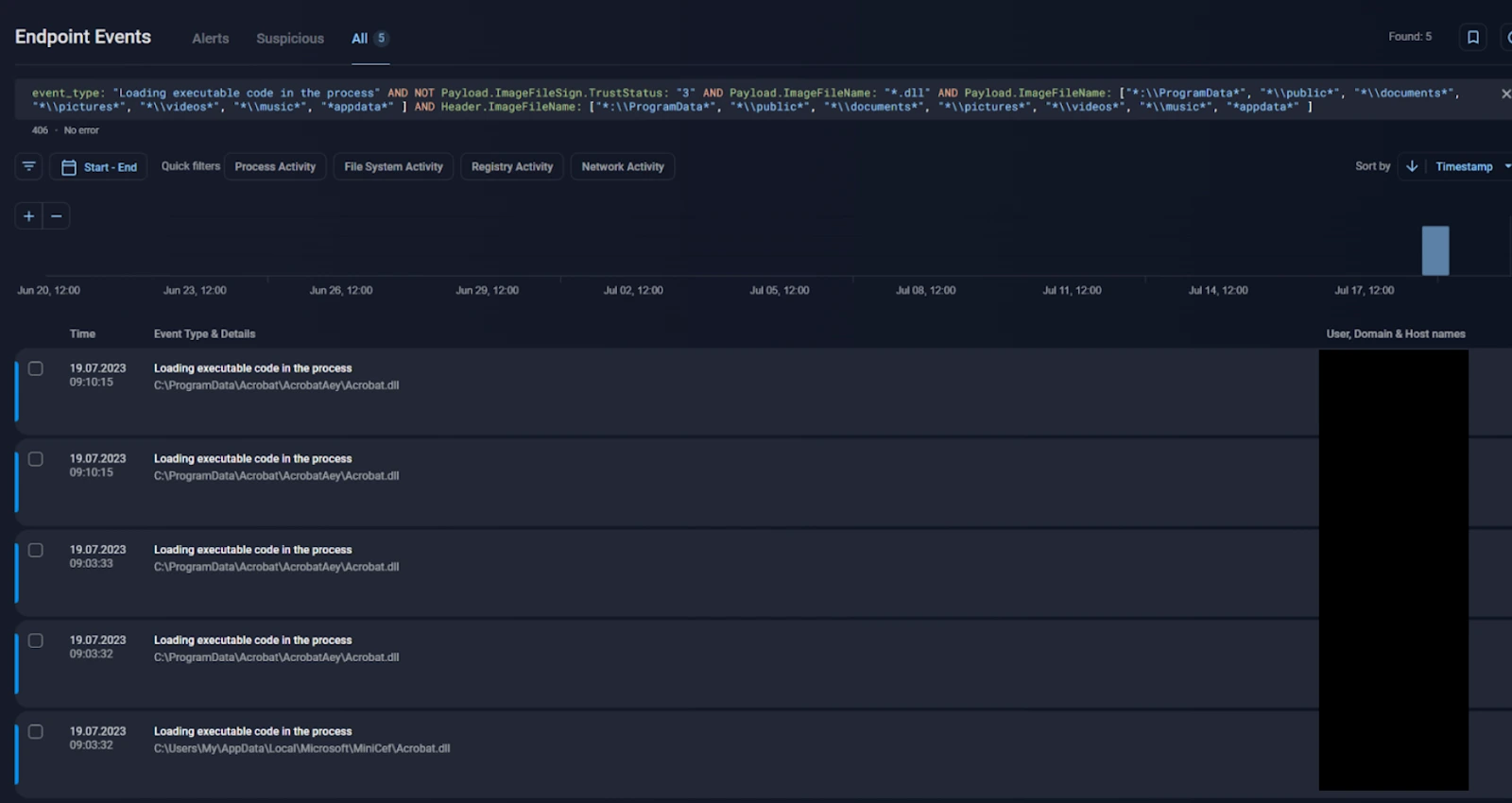Click the Jun 20, 12:00 timeline label
Viewport: 1512px width, 803px height.
pyautogui.click(x=48, y=290)
